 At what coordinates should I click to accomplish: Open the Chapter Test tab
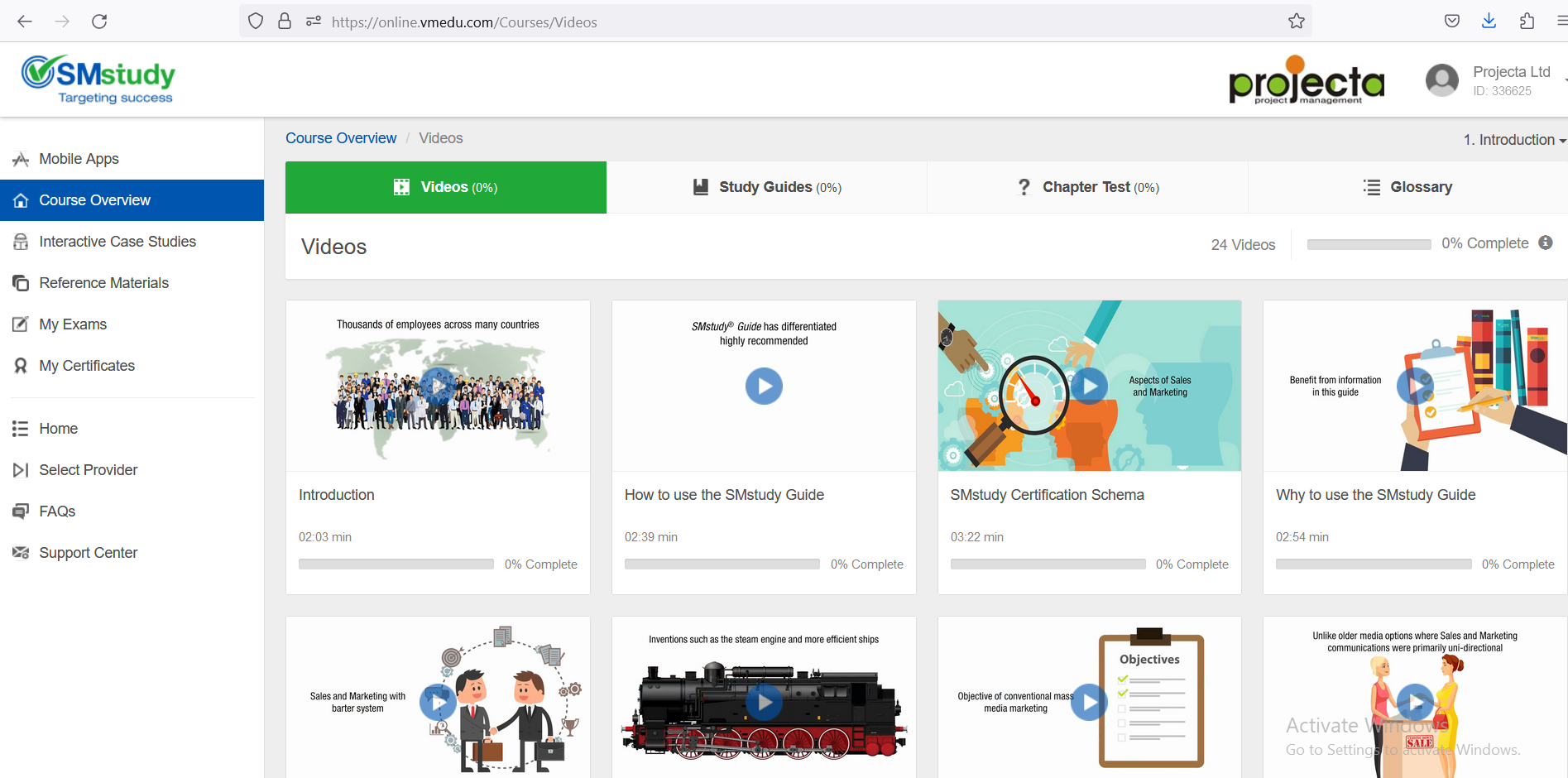(1087, 187)
